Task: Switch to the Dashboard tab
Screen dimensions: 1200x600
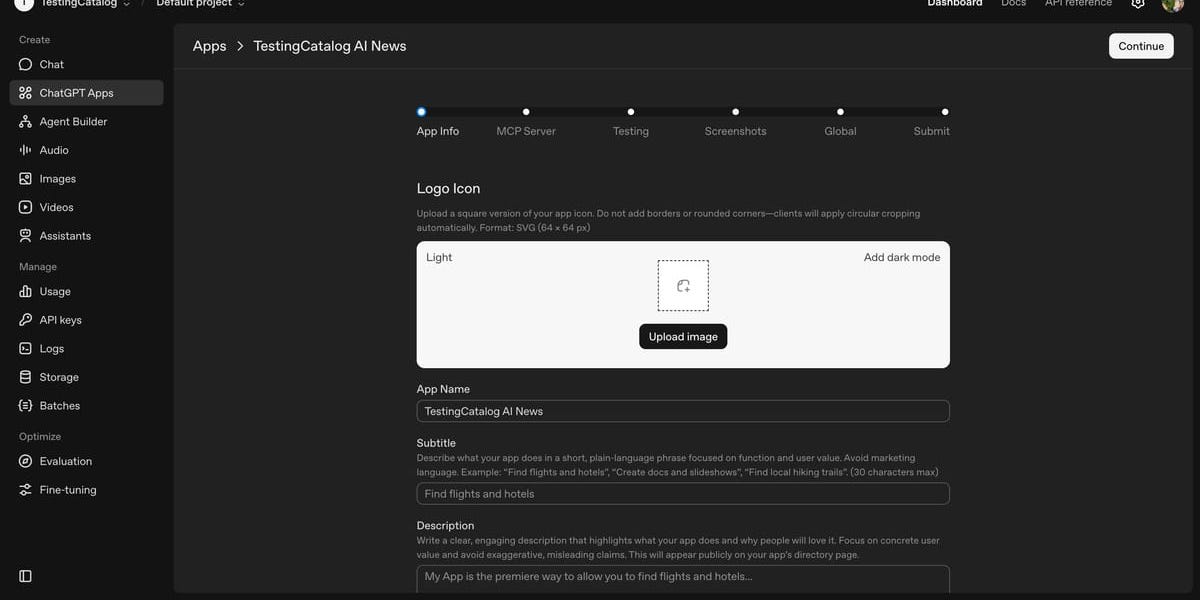Action: [x=955, y=3]
